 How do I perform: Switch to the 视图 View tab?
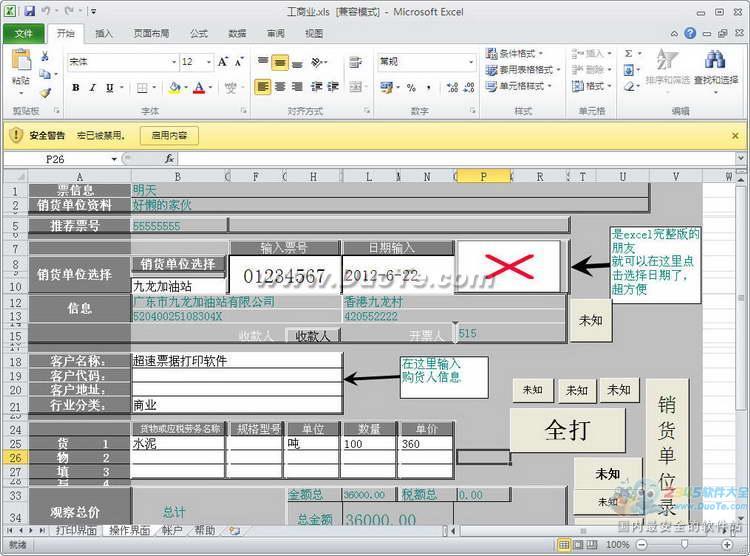click(x=314, y=33)
